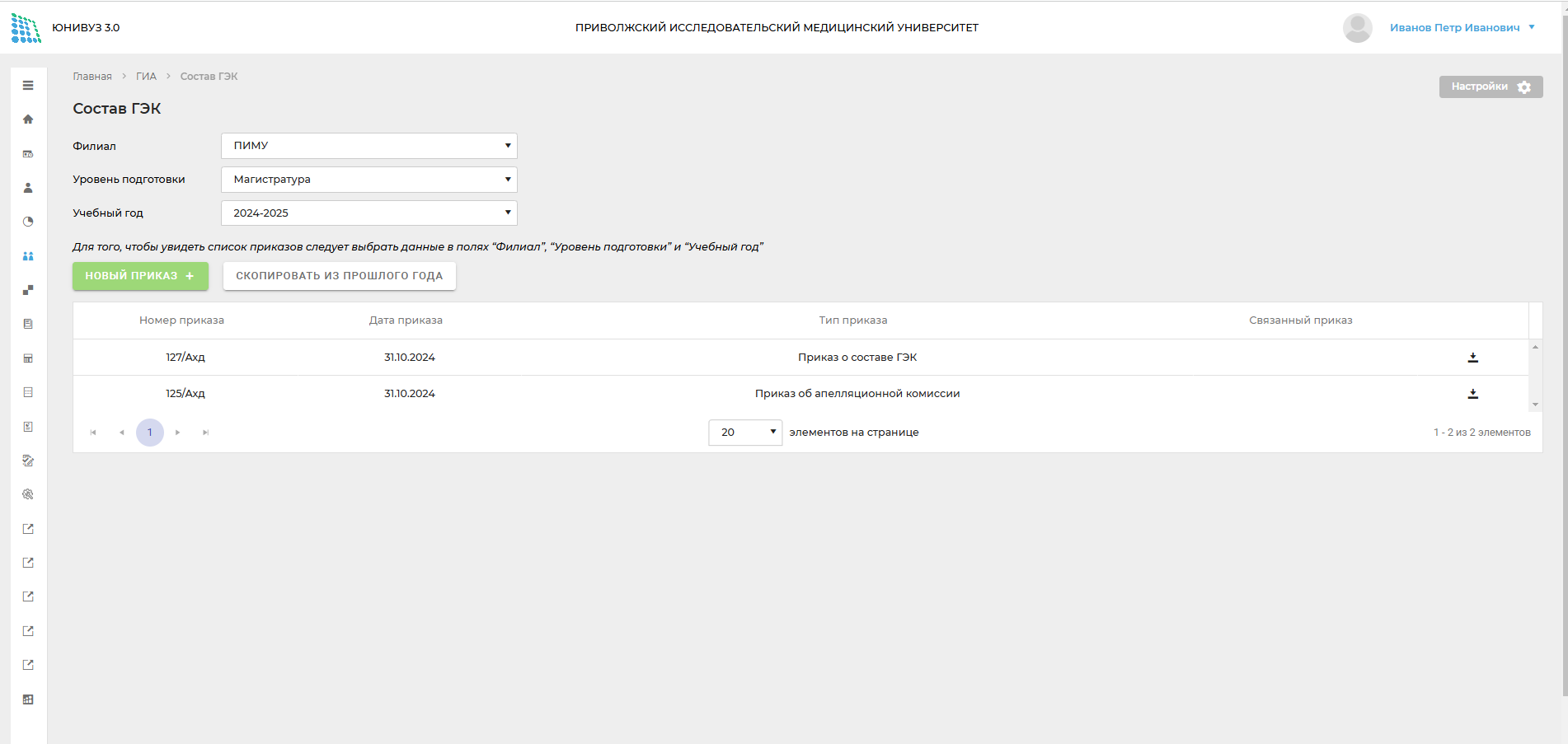Open the grid chart icon at sidebar bottom
The height and width of the screenshot is (744, 1568).
(28, 700)
